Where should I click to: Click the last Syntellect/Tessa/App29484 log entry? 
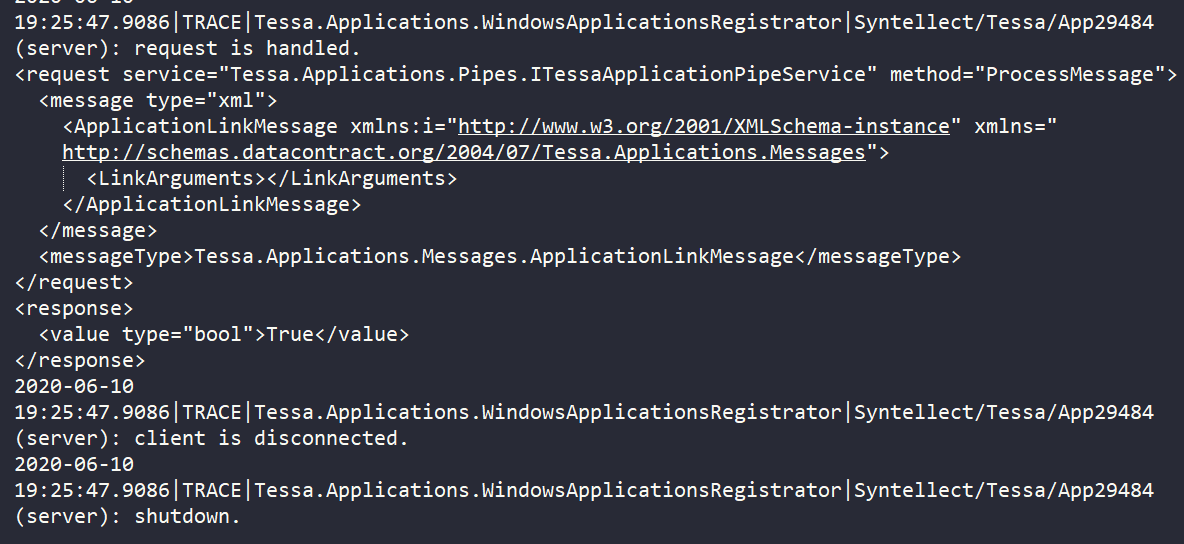[1004, 490]
